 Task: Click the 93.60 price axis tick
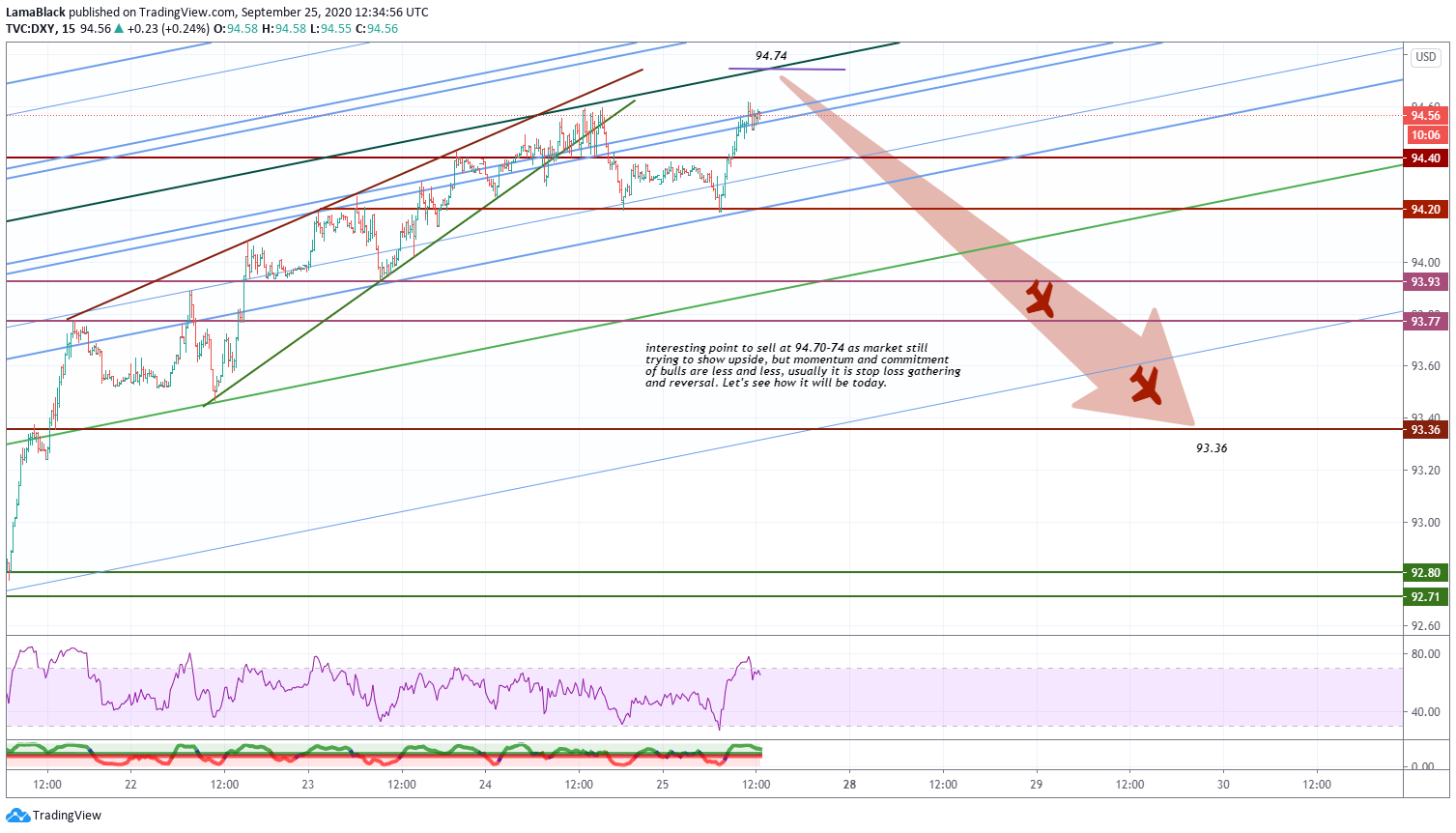1425,366
